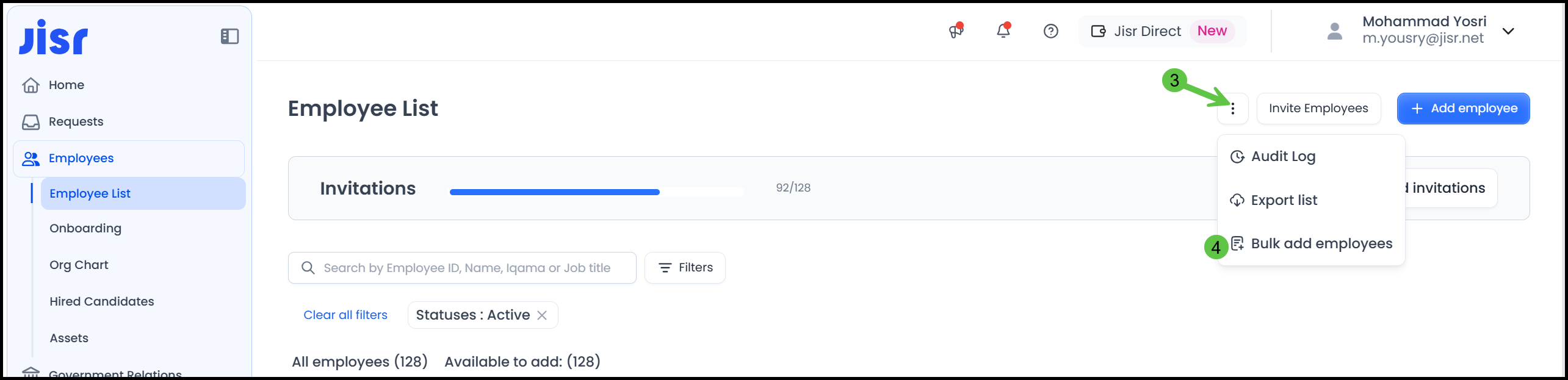Select Audit Log from the menu
Screen dimensions: 1568x380
point(1283,157)
